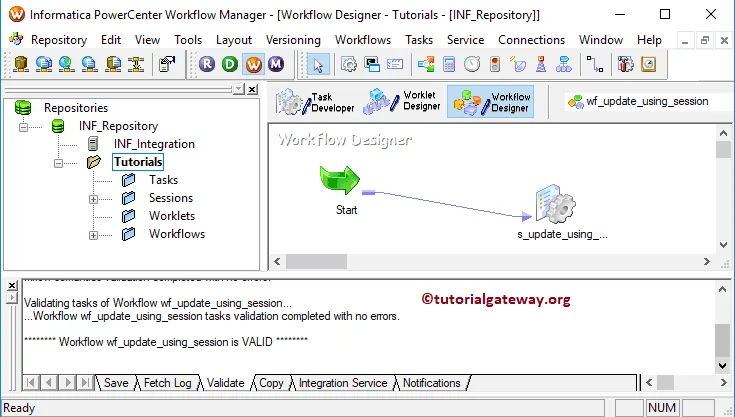This screenshot has height=417, width=735.
Task: Expand the Sessions folder node
Action: click(93, 199)
